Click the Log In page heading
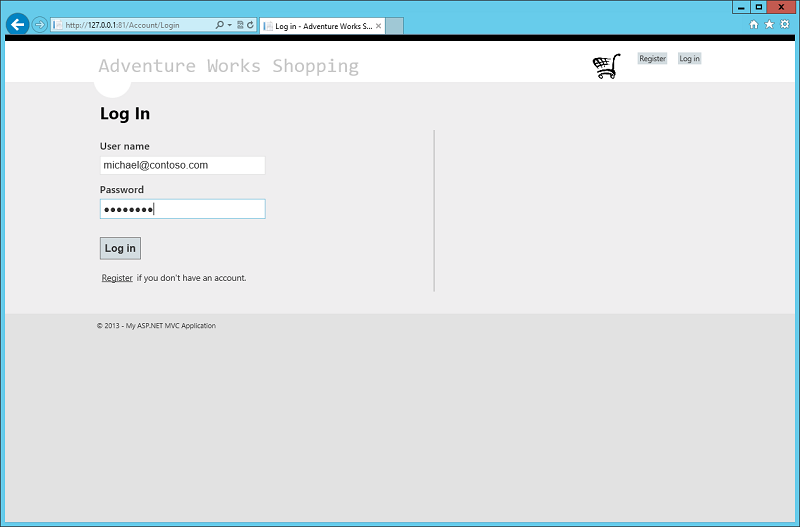This screenshot has width=800, height=527. click(x=125, y=113)
